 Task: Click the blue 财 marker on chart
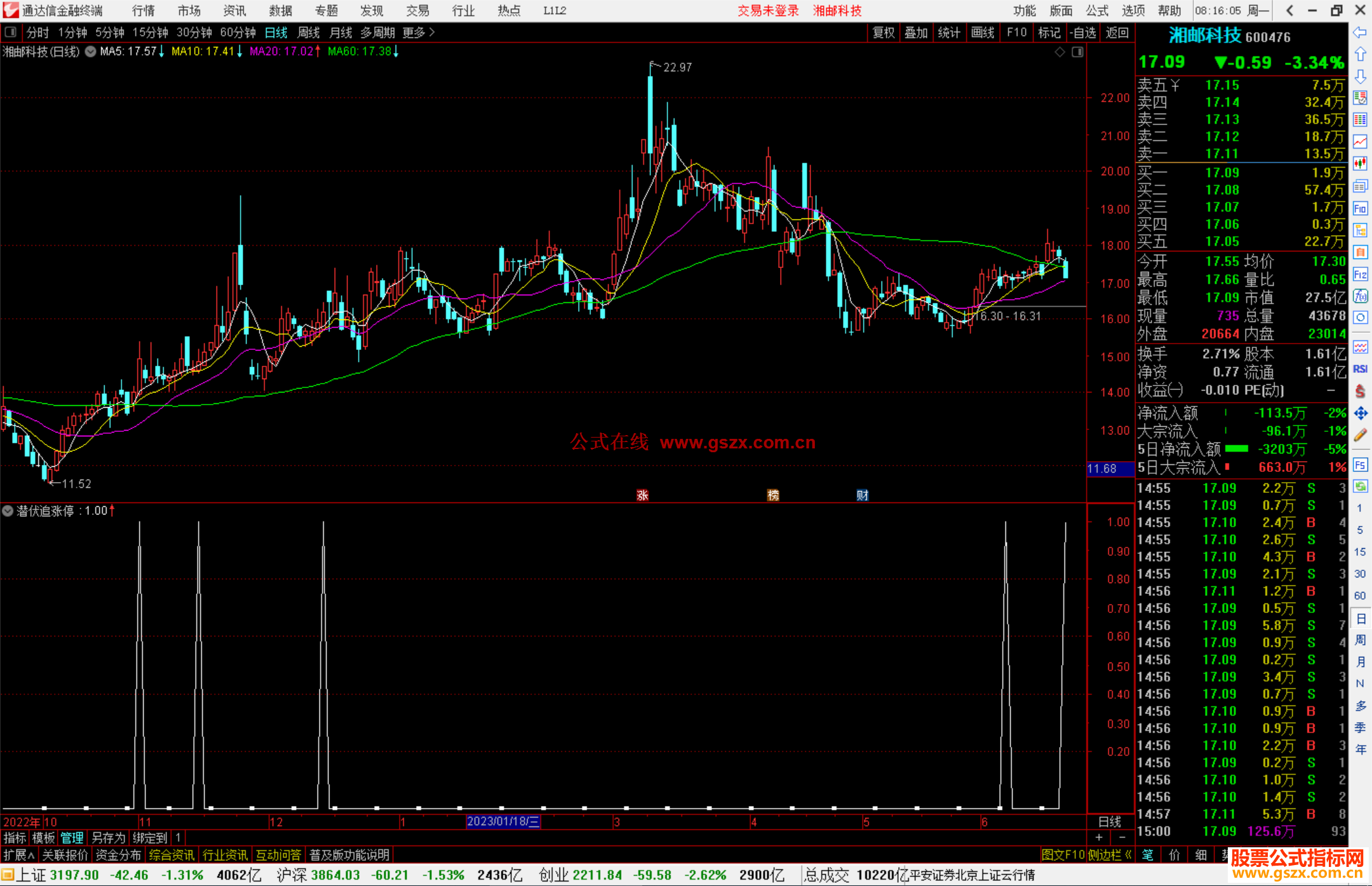click(x=862, y=495)
